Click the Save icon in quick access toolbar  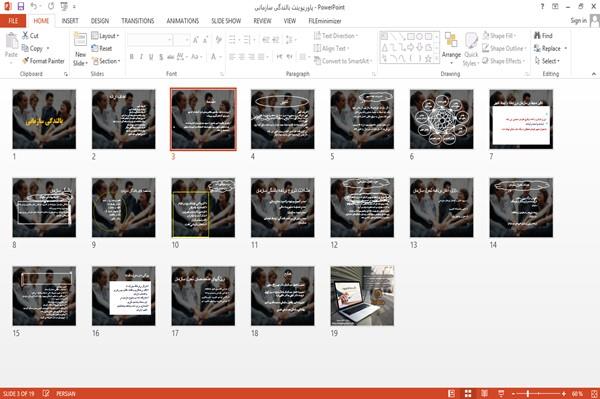click(x=21, y=7)
